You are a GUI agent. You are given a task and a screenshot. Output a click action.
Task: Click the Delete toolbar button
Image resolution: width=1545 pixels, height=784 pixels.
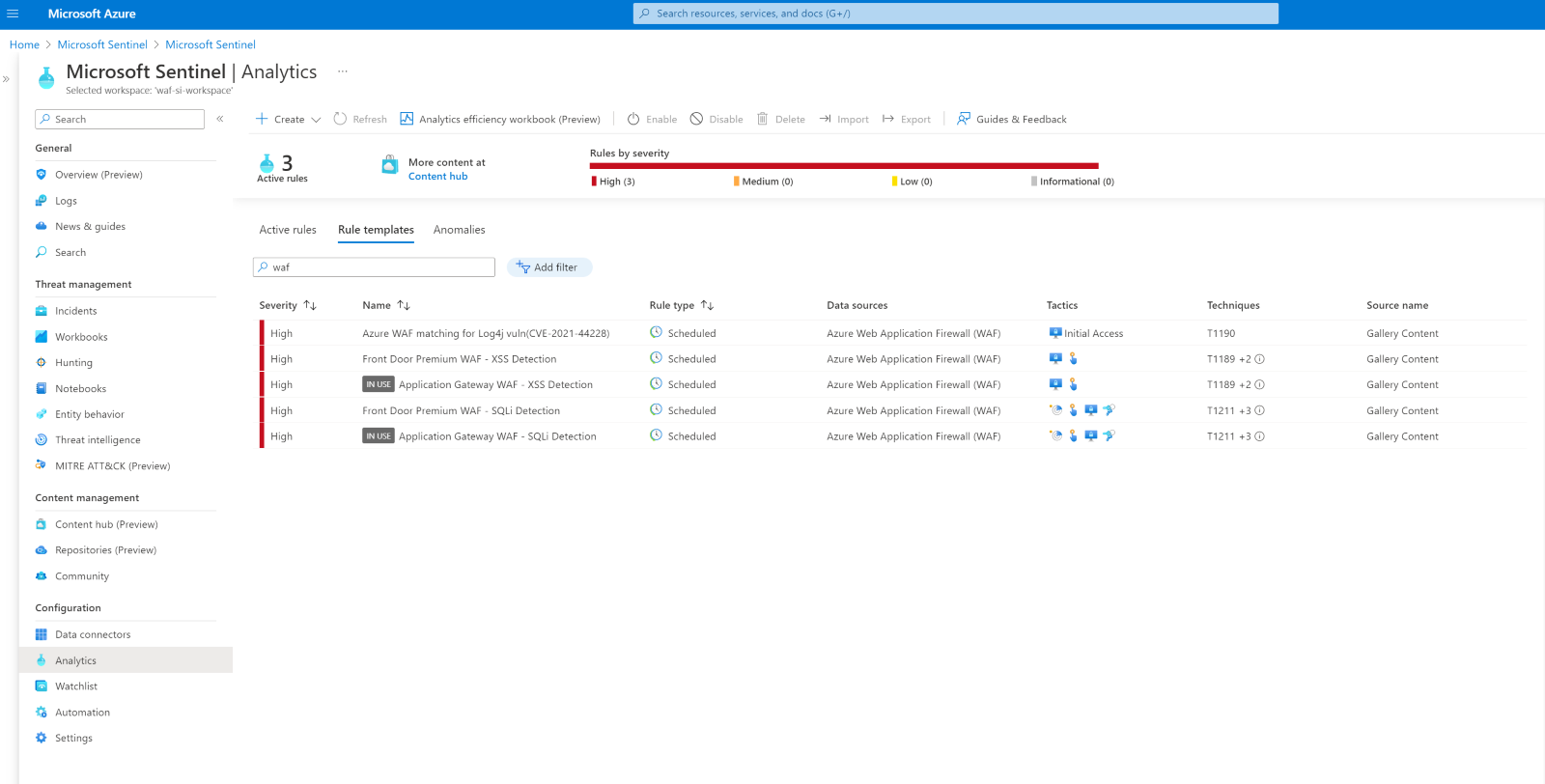[781, 119]
